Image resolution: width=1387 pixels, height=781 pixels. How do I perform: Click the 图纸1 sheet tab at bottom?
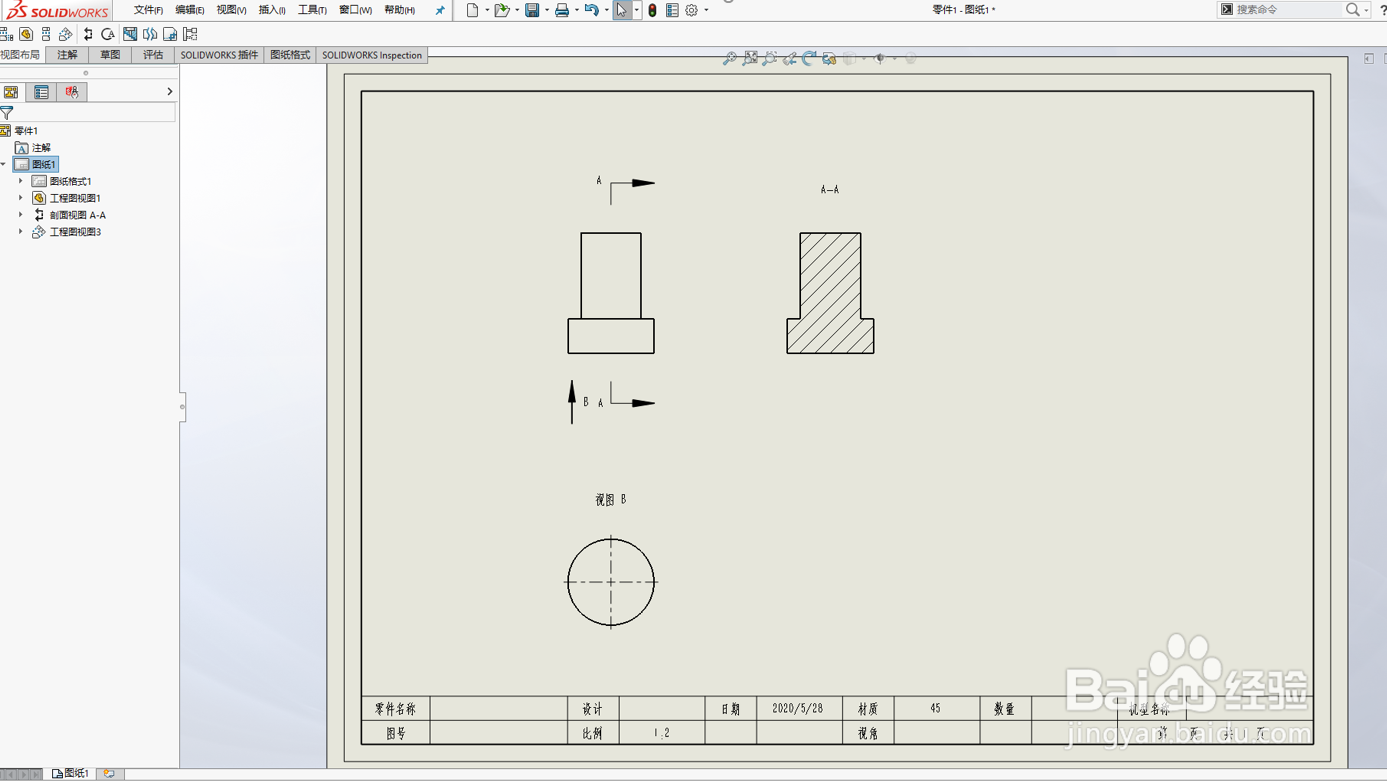70,772
